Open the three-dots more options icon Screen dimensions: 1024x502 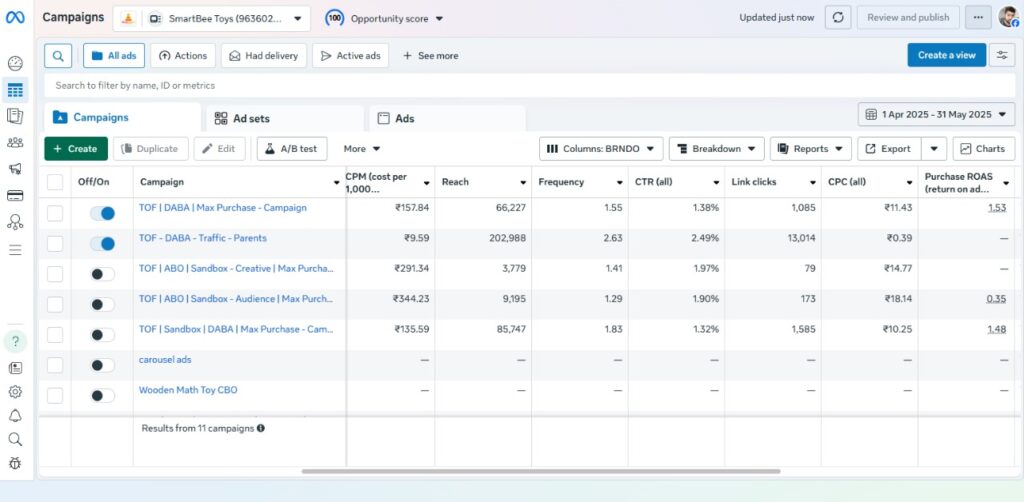(979, 18)
